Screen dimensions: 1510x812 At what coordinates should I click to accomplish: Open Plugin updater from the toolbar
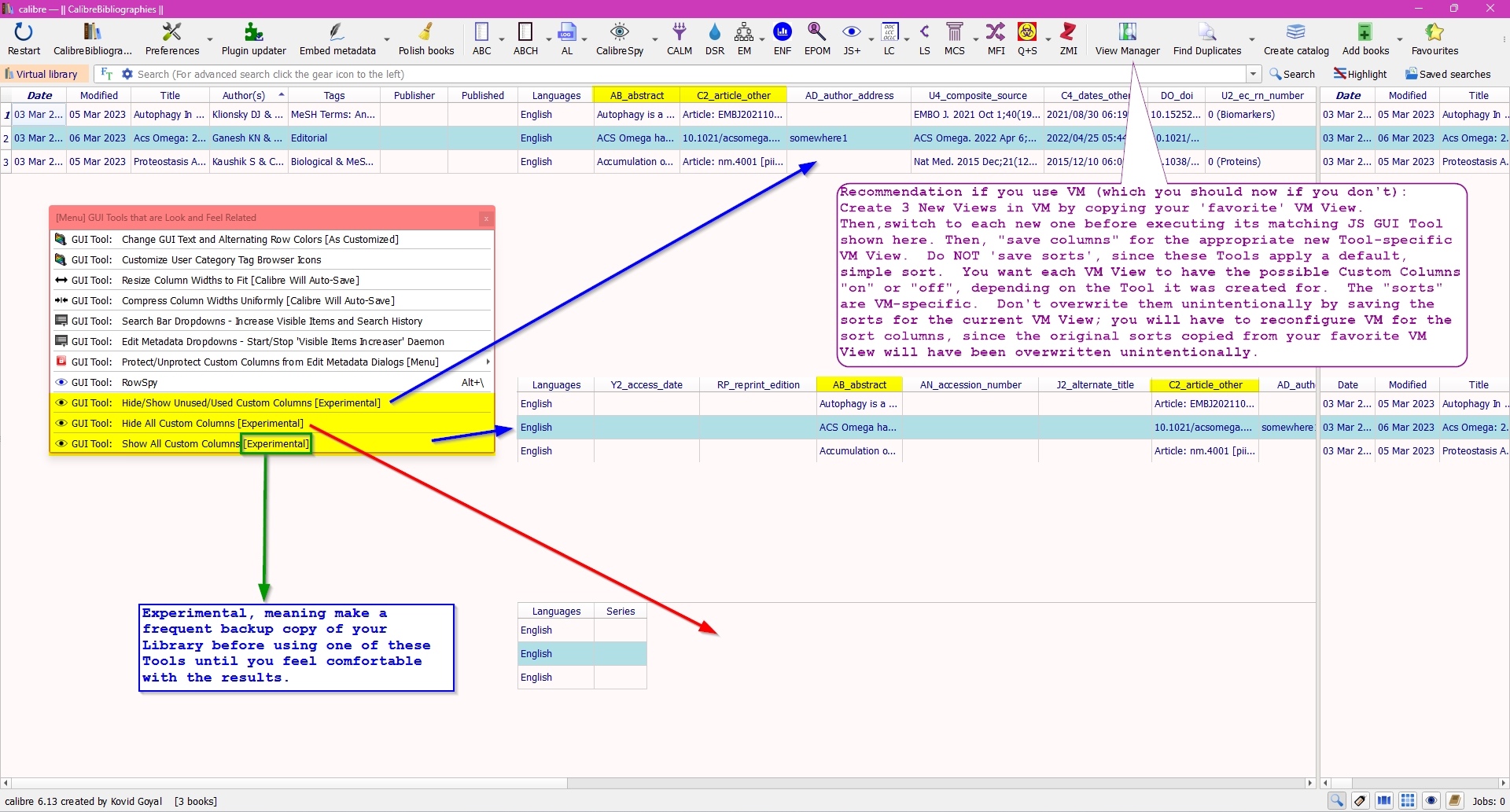pyautogui.click(x=253, y=39)
